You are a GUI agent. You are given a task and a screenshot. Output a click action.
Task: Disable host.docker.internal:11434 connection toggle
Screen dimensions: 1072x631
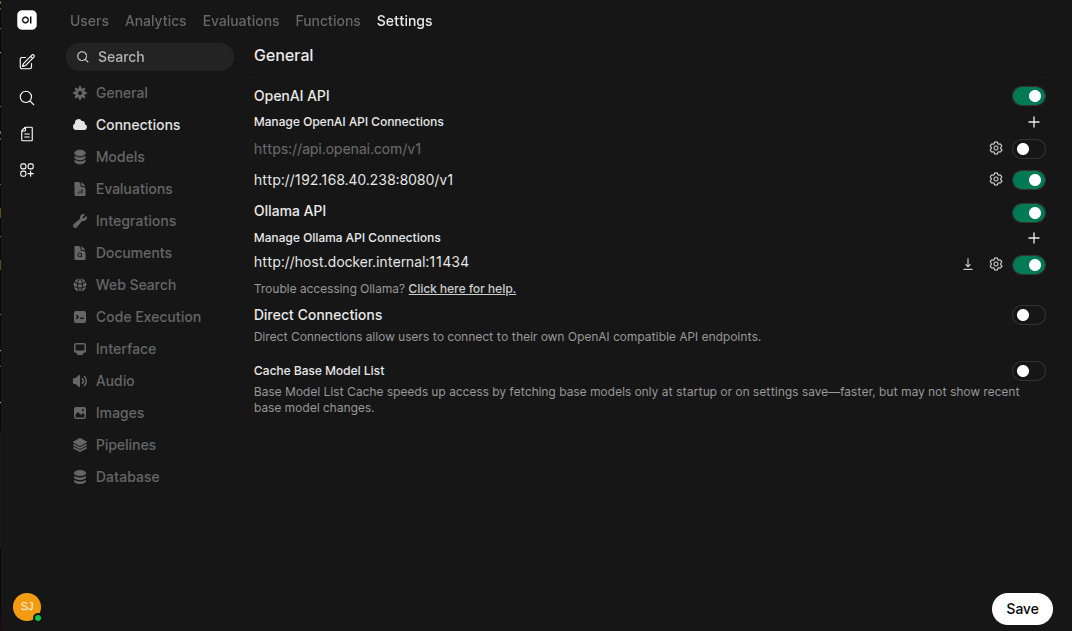click(x=1028, y=265)
